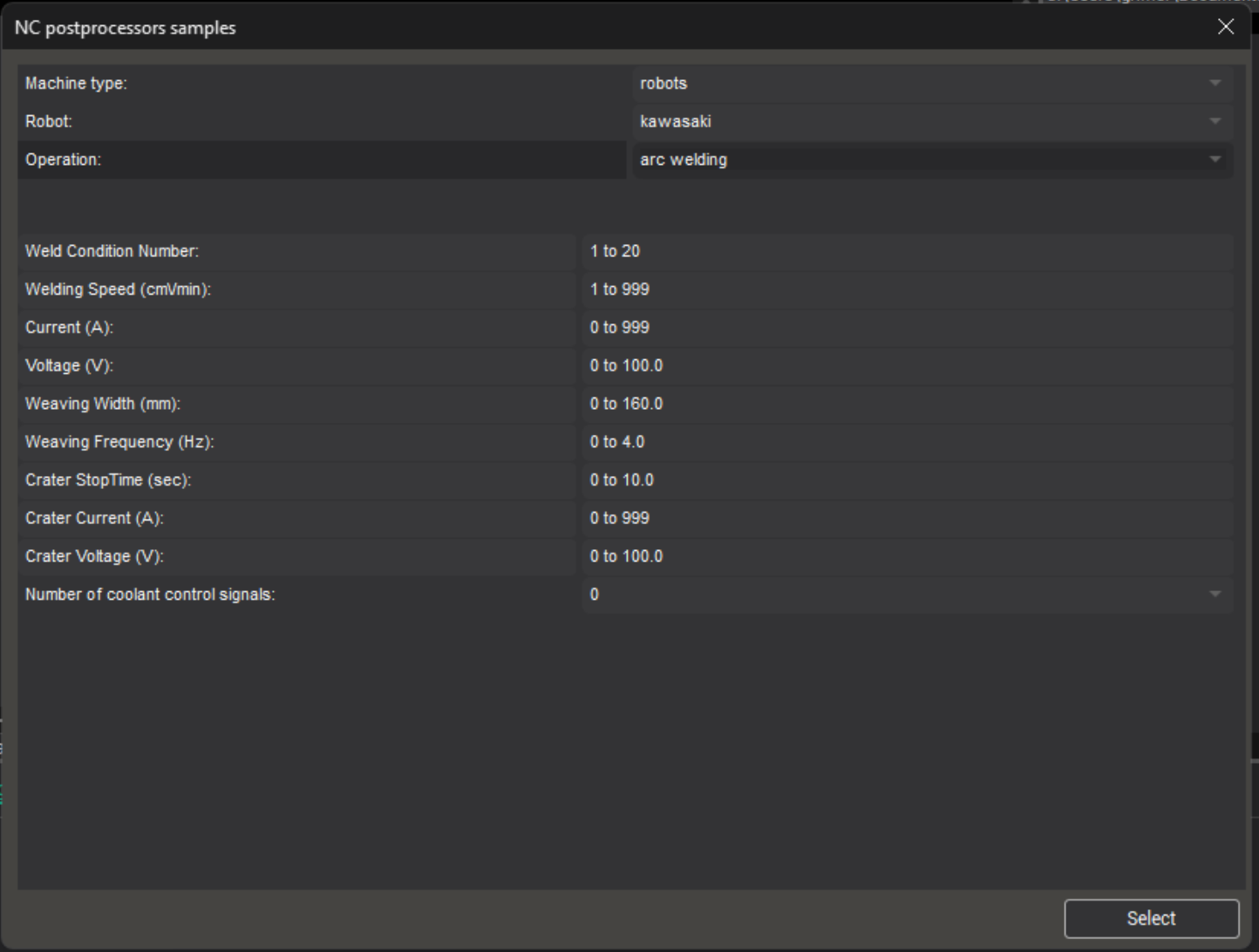The width and height of the screenshot is (1259, 952).
Task: Click the Machine type label
Action: [x=76, y=84]
